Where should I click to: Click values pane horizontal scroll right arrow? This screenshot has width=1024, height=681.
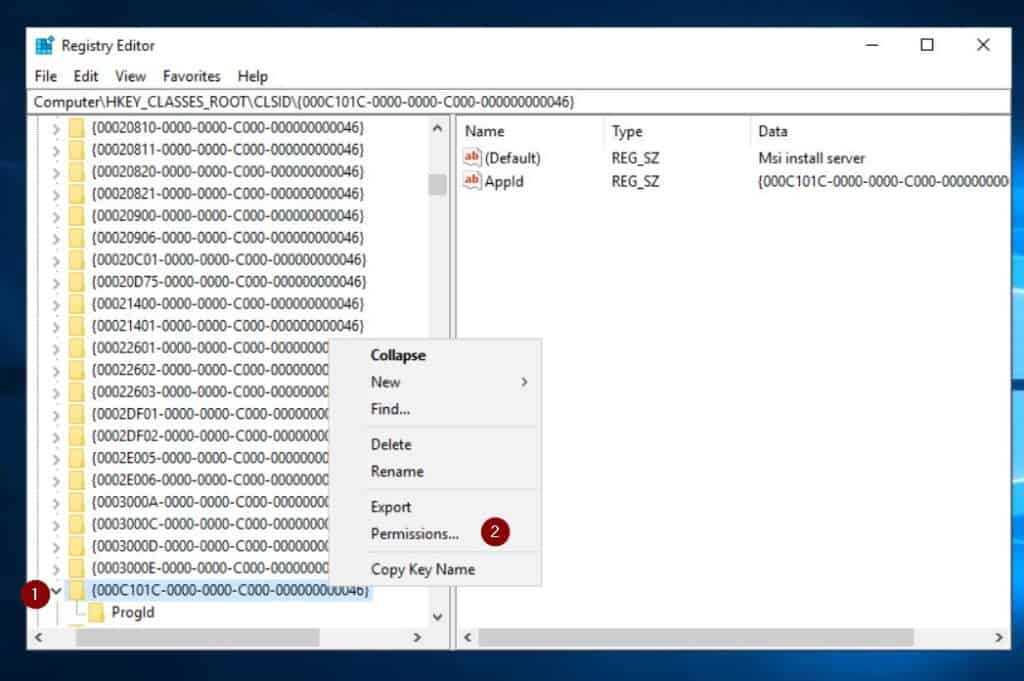click(999, 637)
